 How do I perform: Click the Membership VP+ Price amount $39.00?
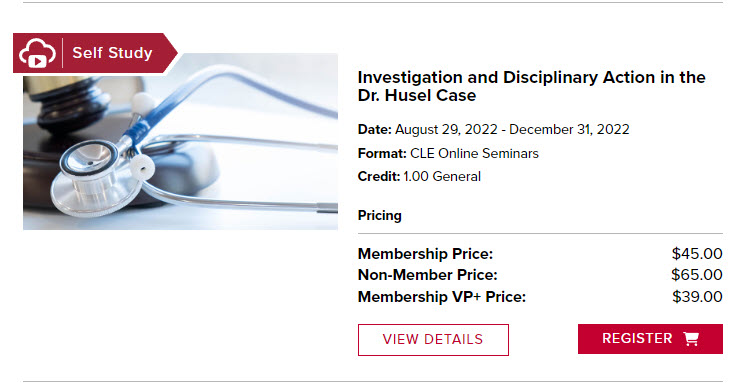697,297
